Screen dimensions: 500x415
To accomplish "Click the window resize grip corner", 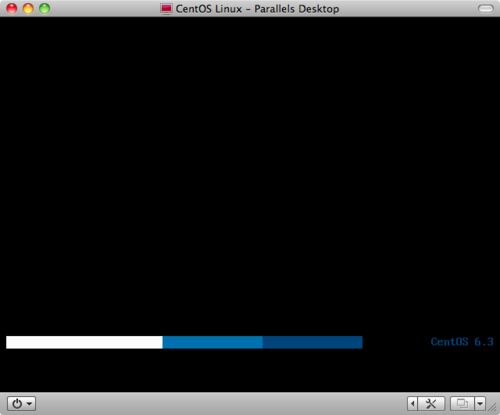I will click(x=493, y=408).
